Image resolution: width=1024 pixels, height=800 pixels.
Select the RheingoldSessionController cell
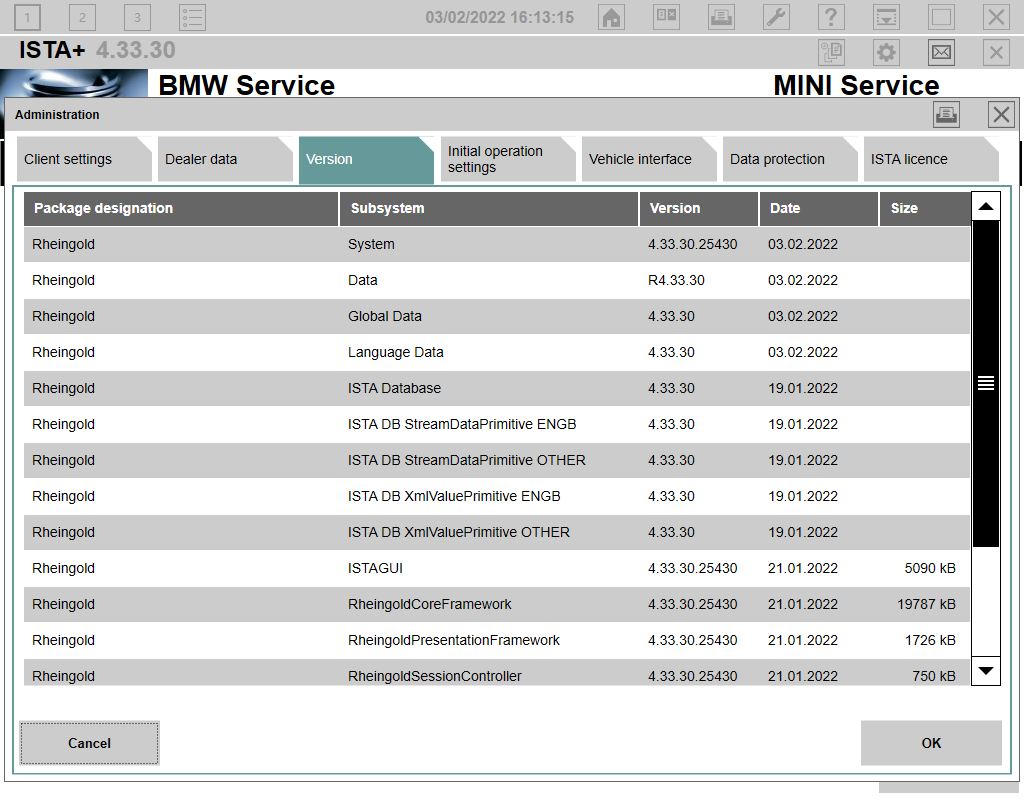coord(435,676)
